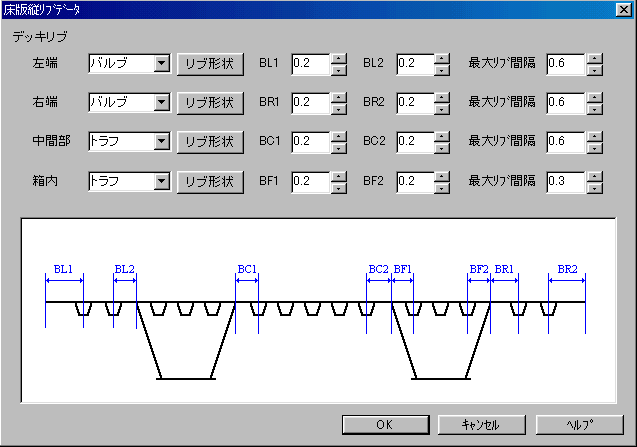Image resolution: width=637 pixels, height=447 pixels.
Task: Decrease BR1 with spinner down arrow
Action: [338, 109]
